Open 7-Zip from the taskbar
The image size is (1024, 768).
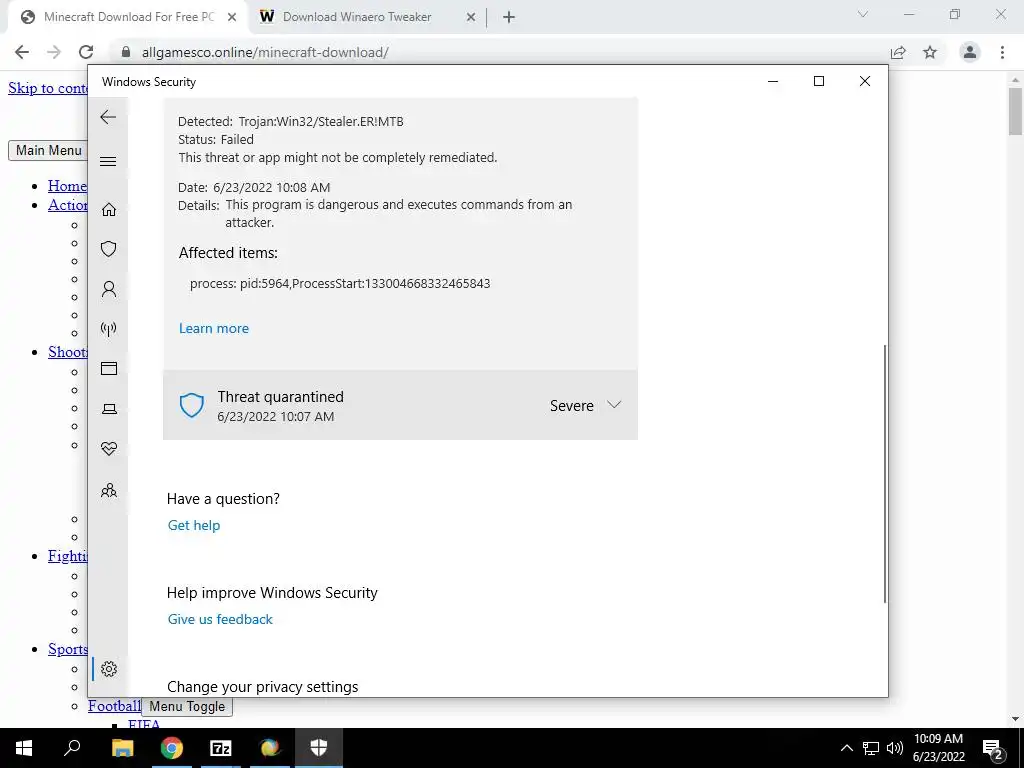(221, 748)
